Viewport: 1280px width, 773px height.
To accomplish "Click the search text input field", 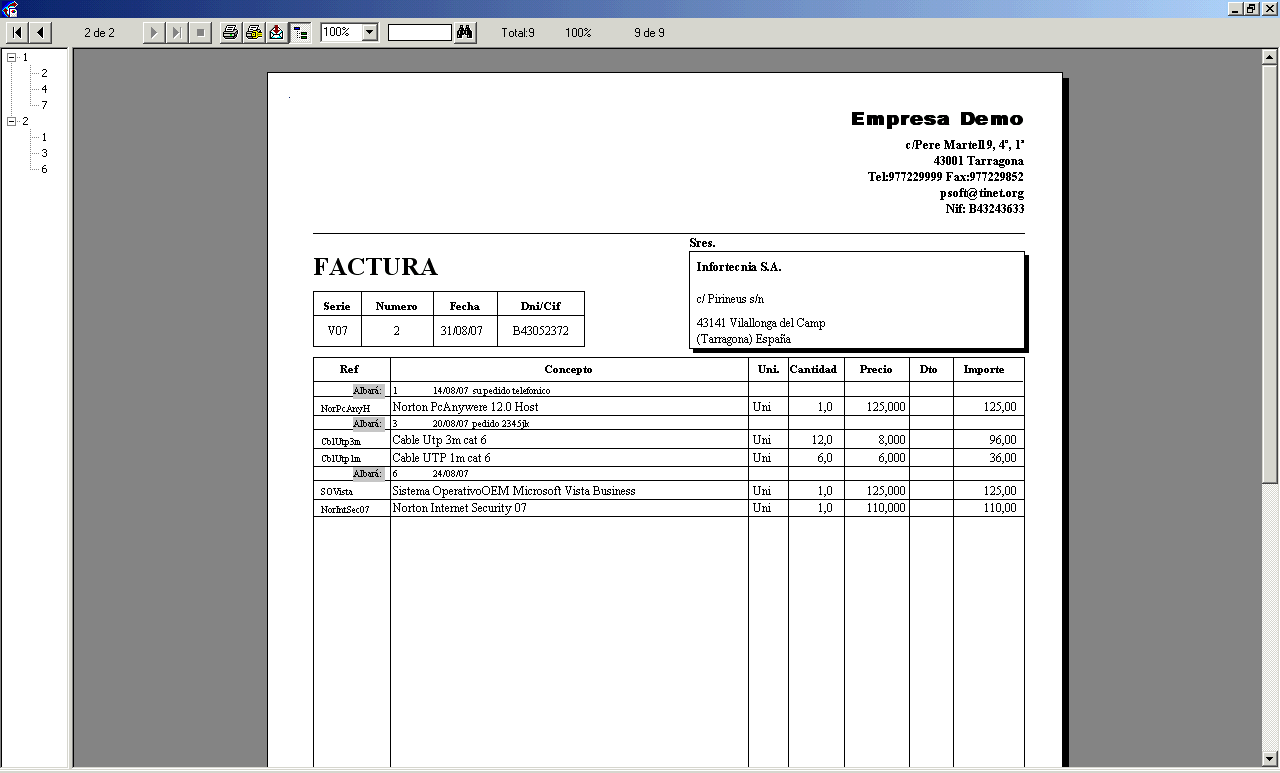I will pos(419,33).
